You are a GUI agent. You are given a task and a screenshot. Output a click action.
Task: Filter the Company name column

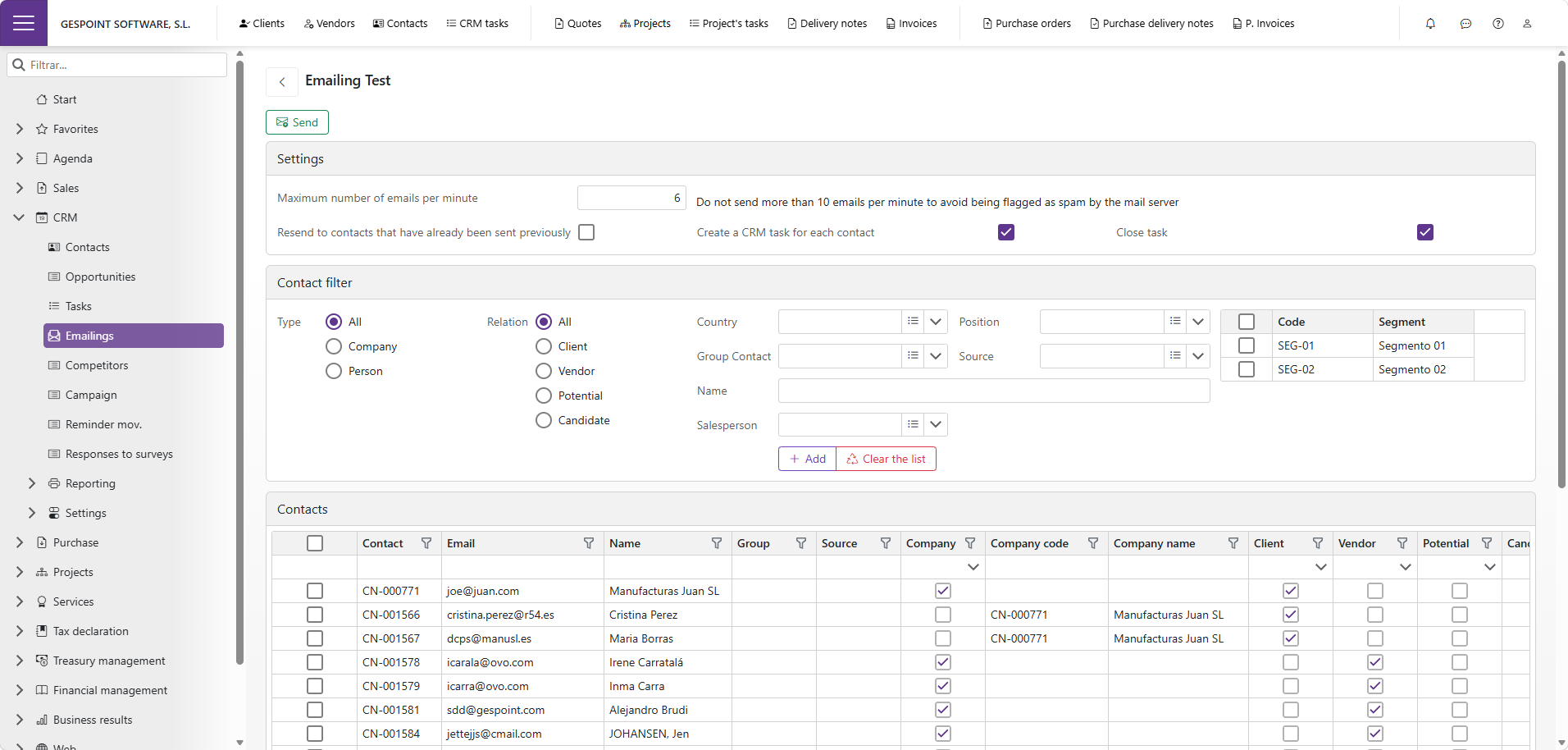[x=1233, y=543]
